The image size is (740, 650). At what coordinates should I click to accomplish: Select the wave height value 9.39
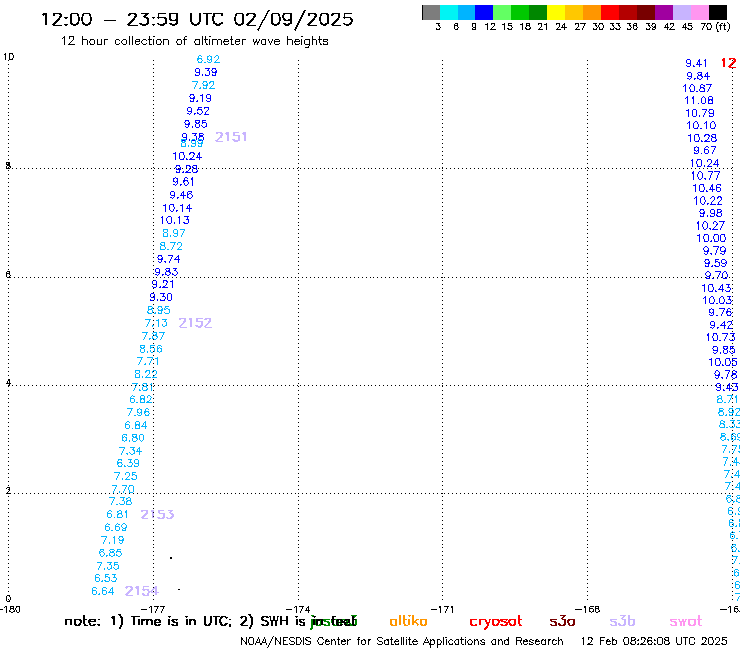click(206, 72)
